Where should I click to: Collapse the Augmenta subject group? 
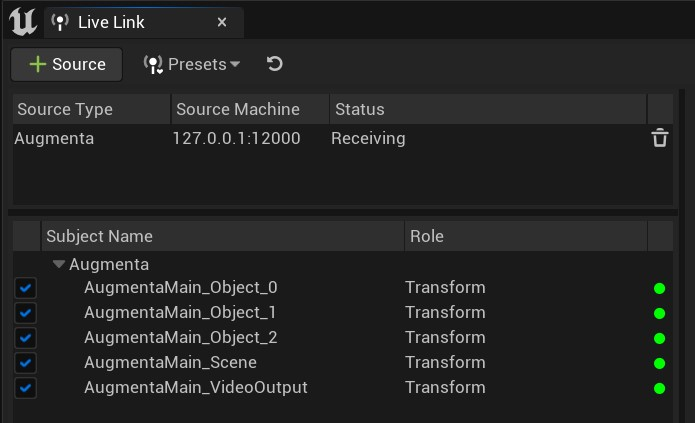[x=59, y=264]
